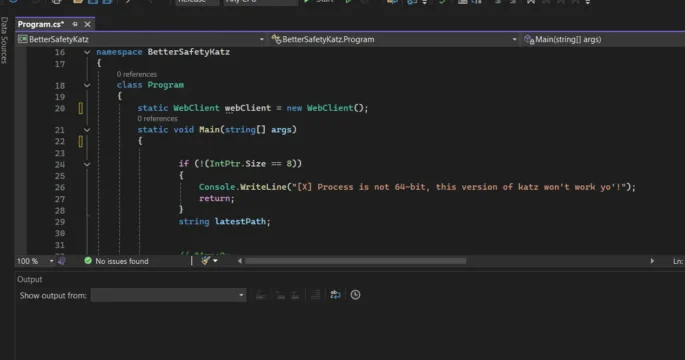Click the method icon beside Main(string[] args)
685x360 pixels.
[529, 40]
